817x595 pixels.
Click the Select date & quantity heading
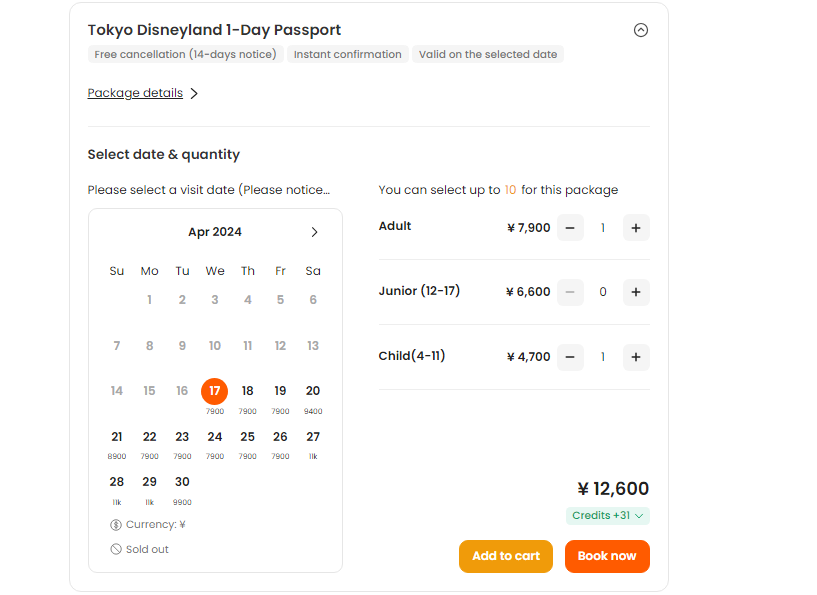[164, 155]
